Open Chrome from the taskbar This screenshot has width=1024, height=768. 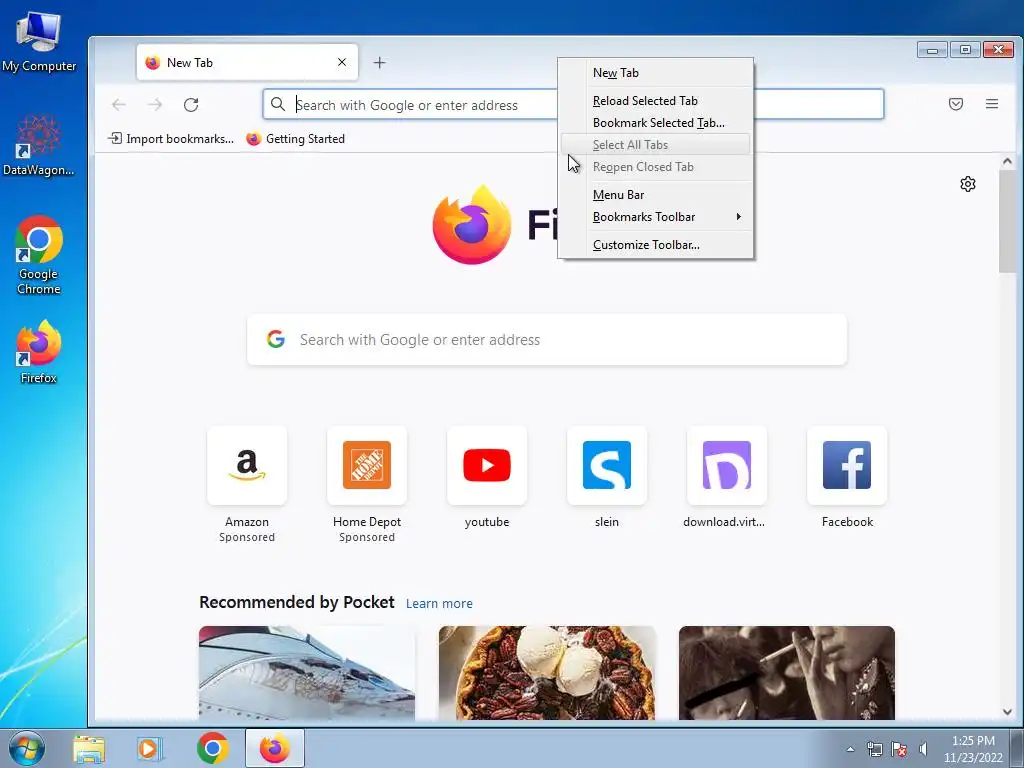pos(212,748)
